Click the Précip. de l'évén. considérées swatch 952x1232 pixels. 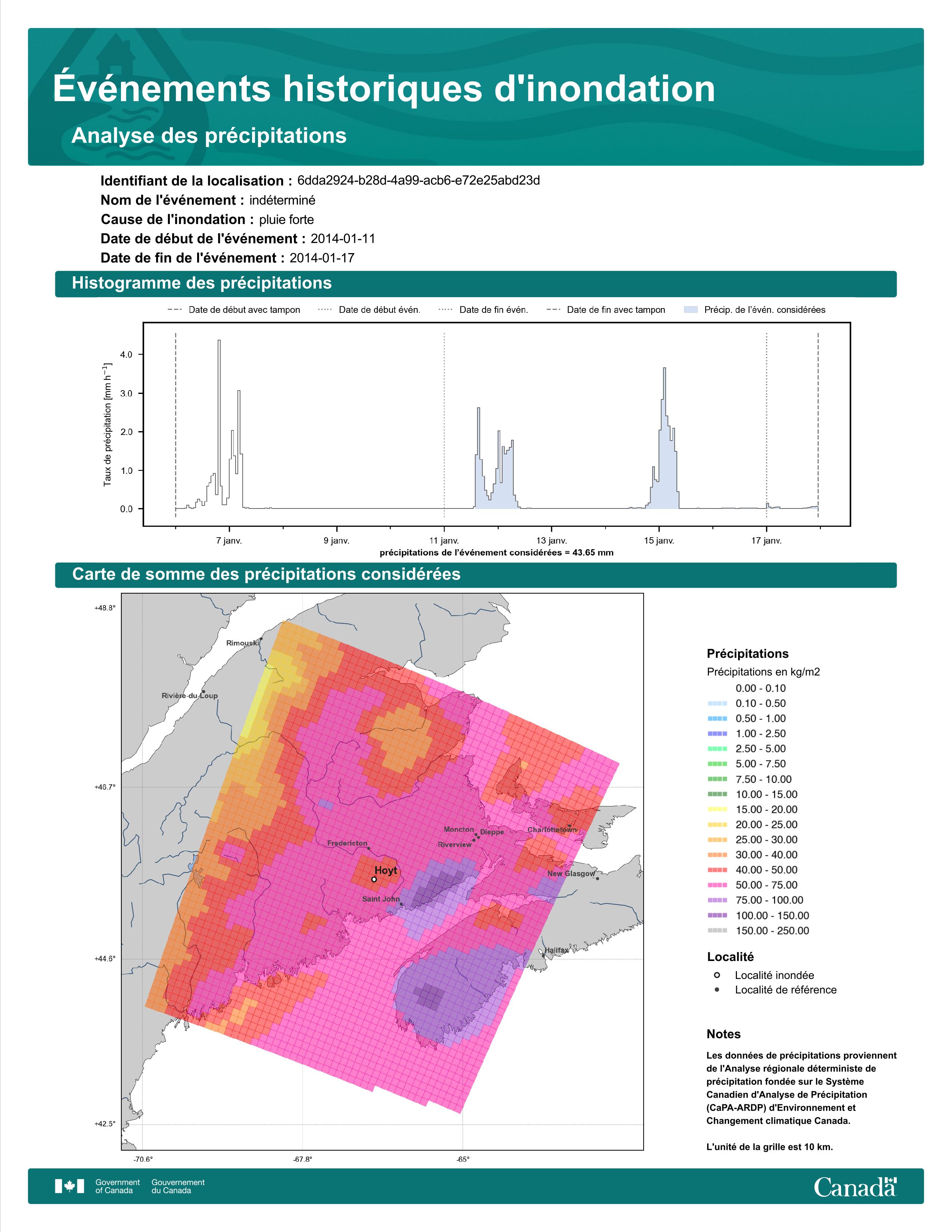[690, 310]
